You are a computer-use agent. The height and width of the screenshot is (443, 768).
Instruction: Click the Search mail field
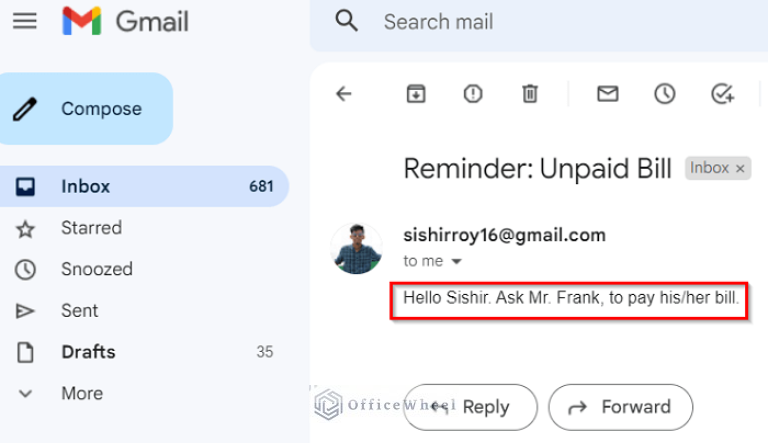click(540, 21)
